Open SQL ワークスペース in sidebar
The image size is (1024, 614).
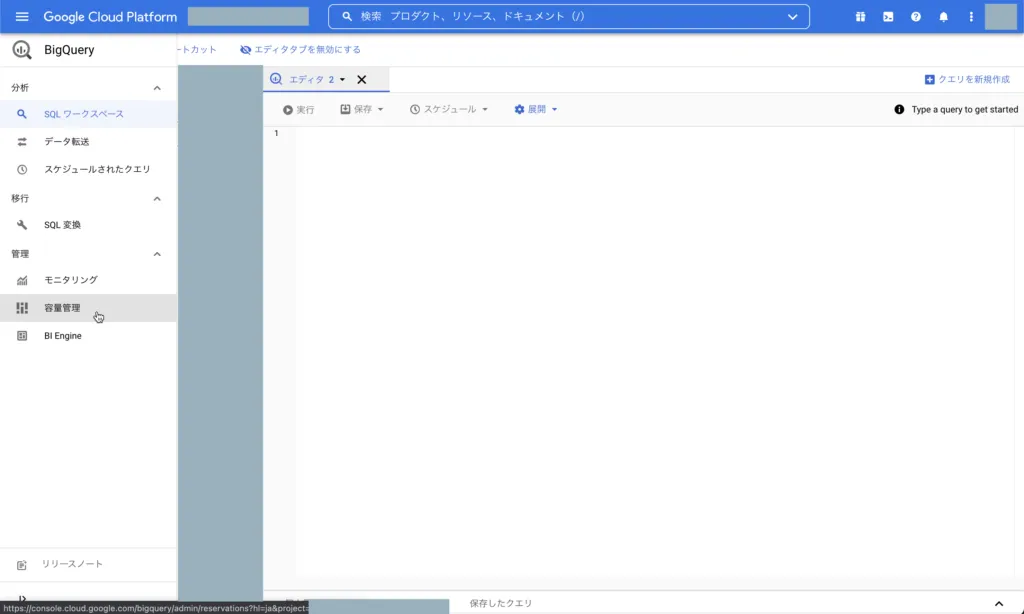point(88,114)
